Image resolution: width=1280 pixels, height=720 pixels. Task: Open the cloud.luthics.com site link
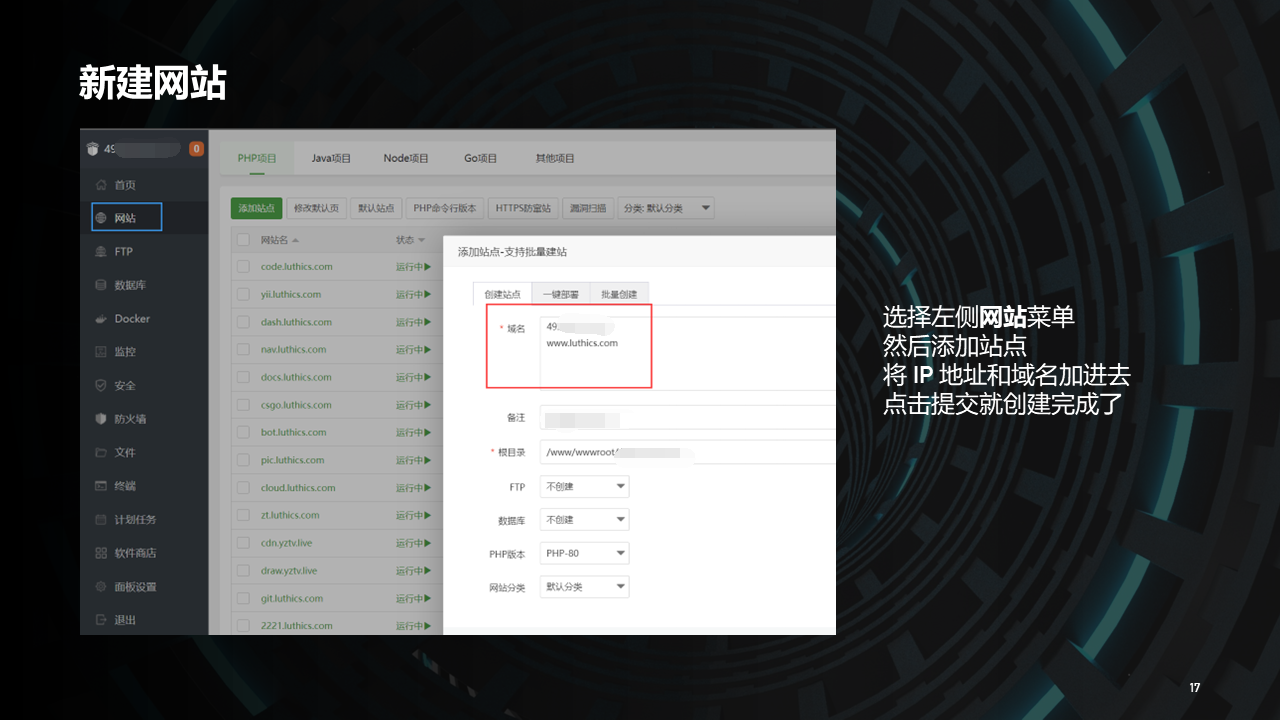[x=298, y=488]
